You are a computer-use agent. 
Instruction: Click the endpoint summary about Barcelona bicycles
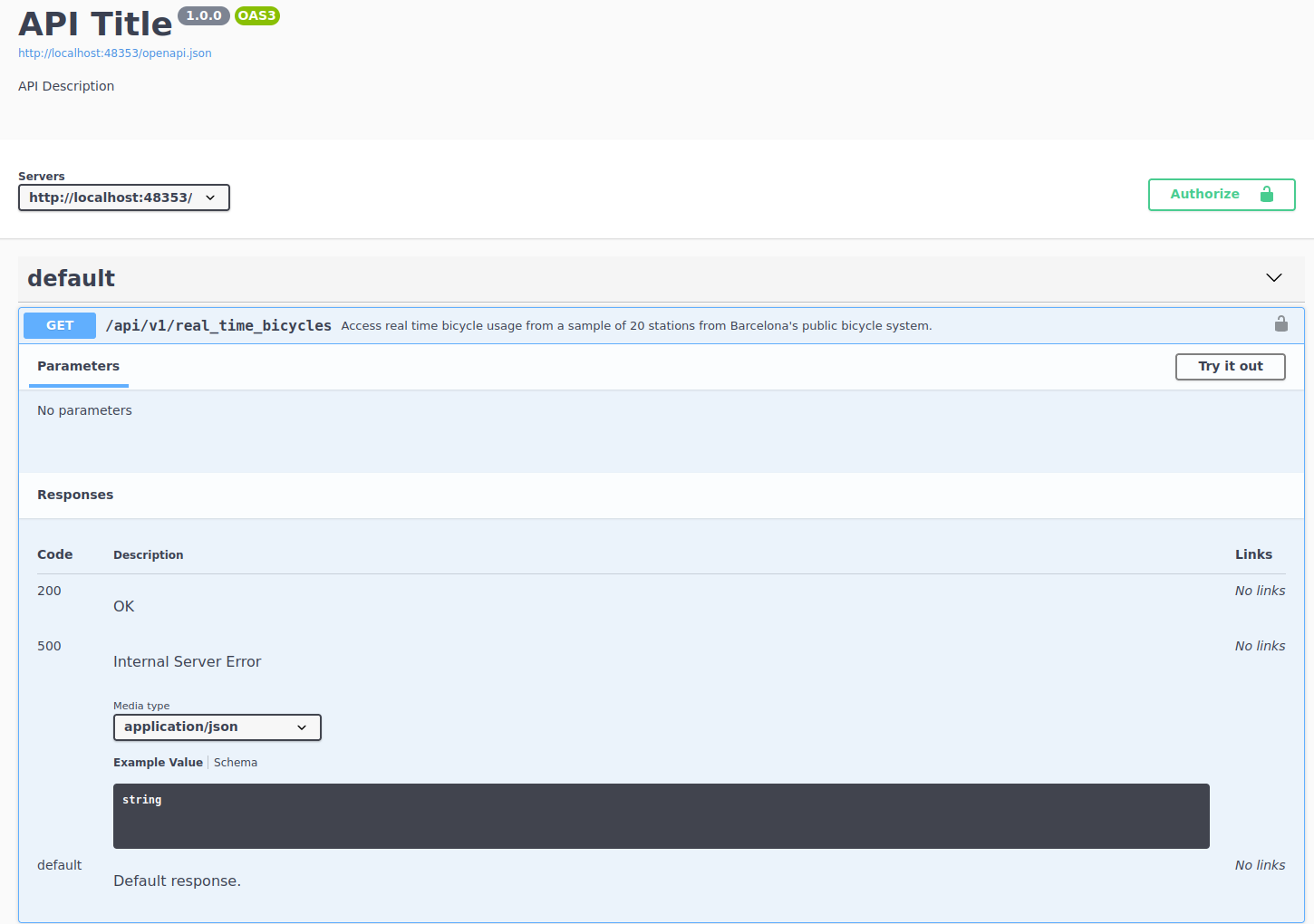[x=636, y=326]
